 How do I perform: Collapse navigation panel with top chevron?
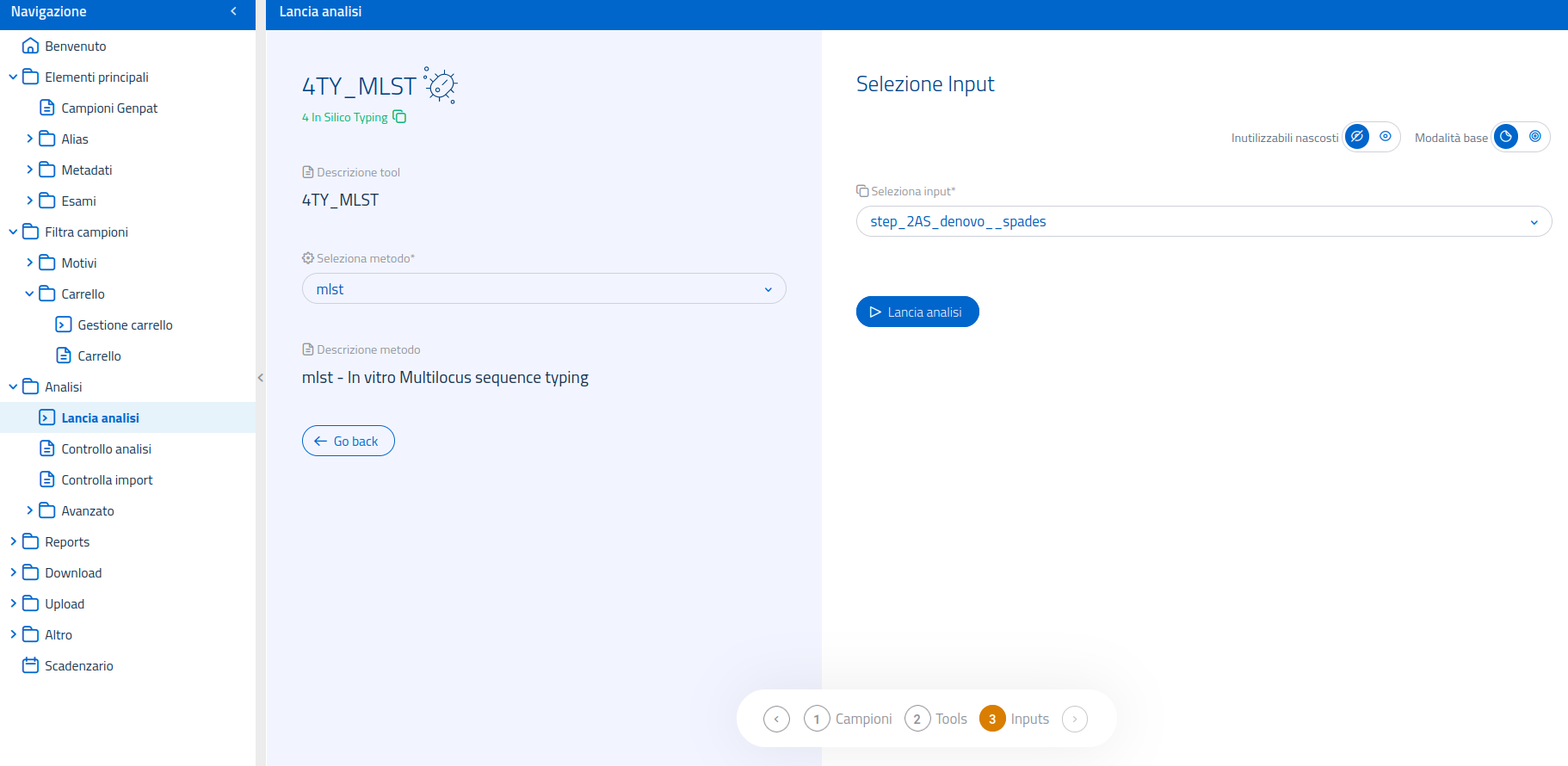pos(233,11)
